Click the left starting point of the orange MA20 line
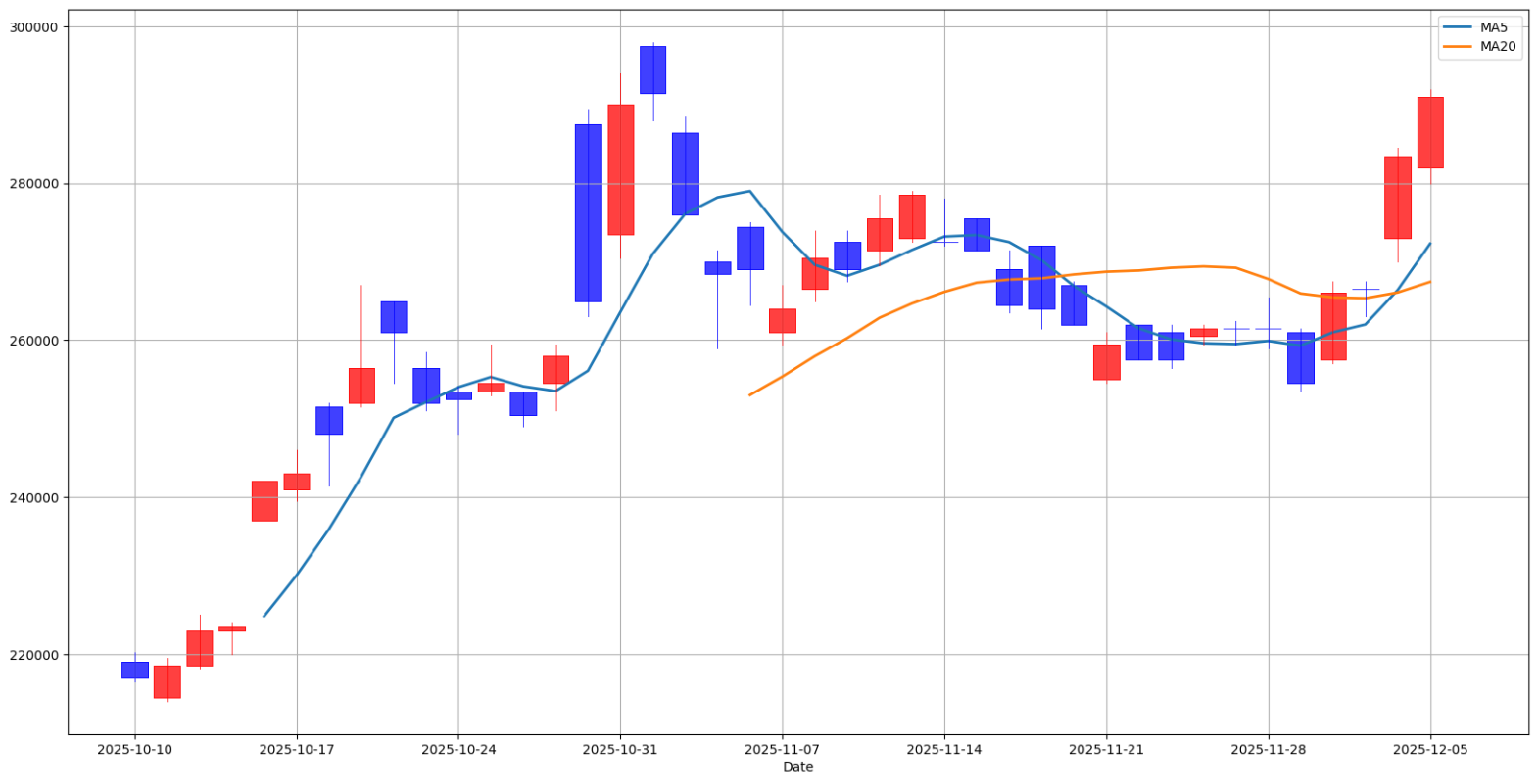This screenshot has height=784, width=1538. click(750, 394)
